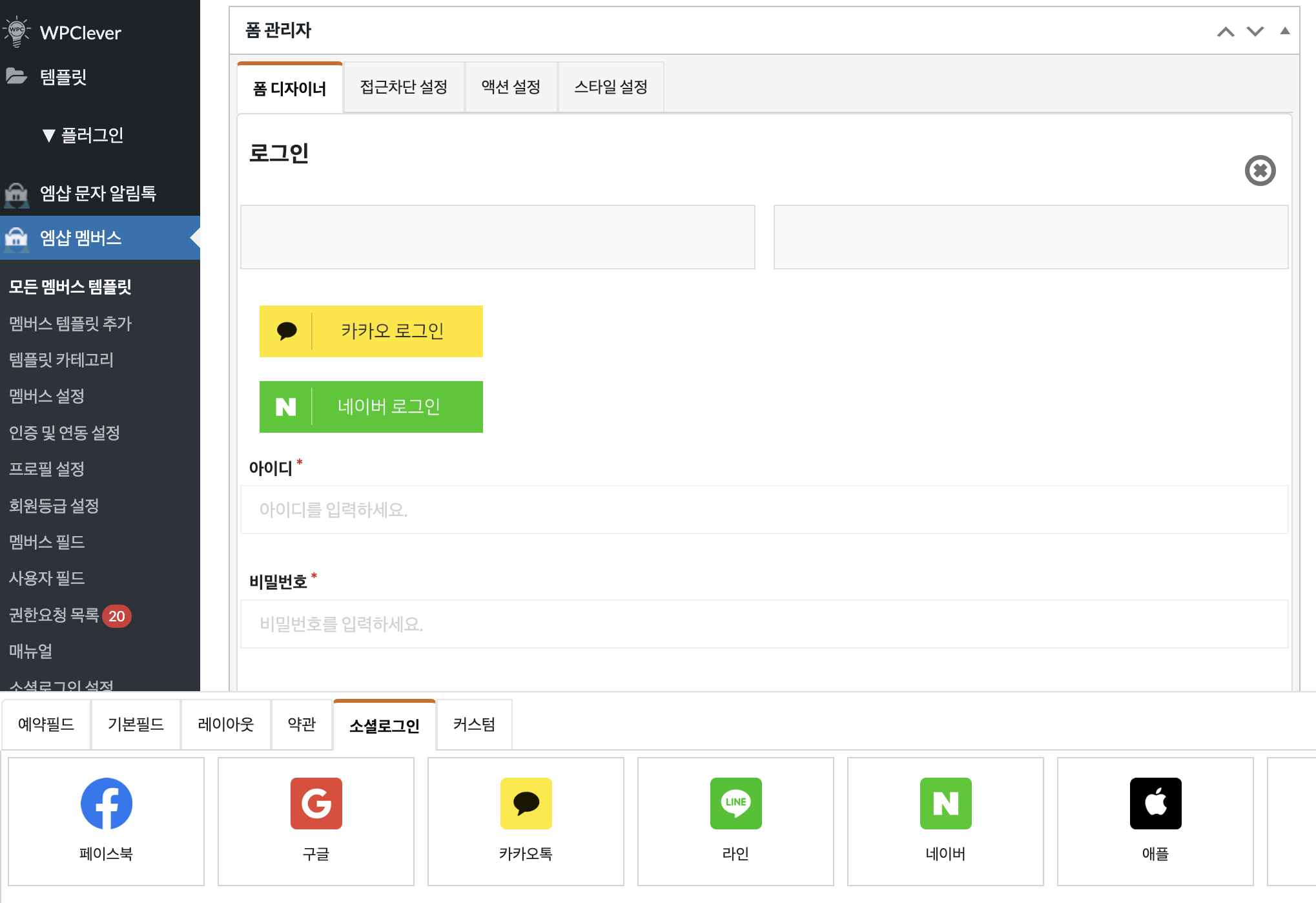This screenshot has height=903, width=1316.
Task: Click the 카카오 로그인 button
Action: (371, 331)
